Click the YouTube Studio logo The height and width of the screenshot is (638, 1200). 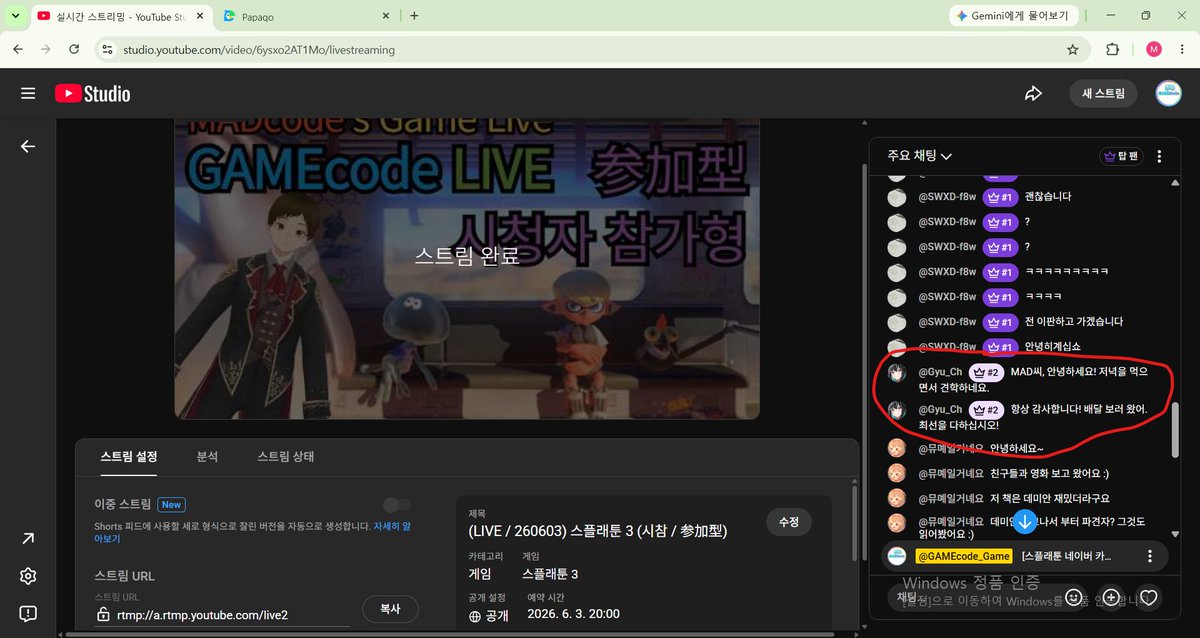[92, 94]
